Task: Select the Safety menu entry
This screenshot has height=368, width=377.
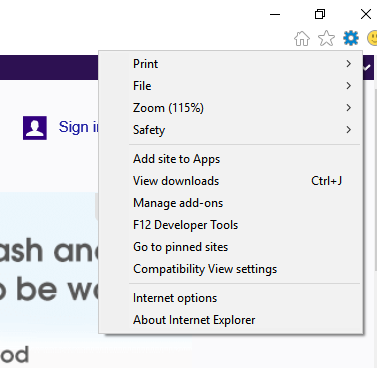Action: tap(231, 130)
